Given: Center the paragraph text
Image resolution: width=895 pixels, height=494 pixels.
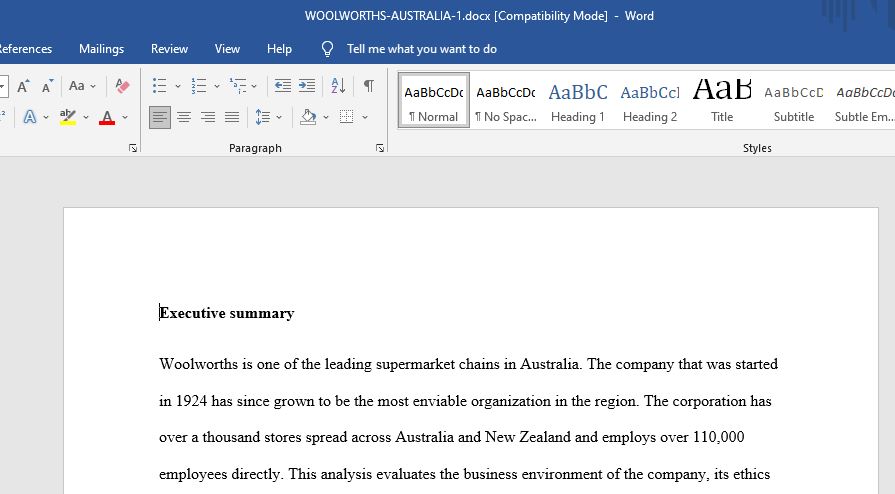Looking at the screenshot, I should [184, 117].
